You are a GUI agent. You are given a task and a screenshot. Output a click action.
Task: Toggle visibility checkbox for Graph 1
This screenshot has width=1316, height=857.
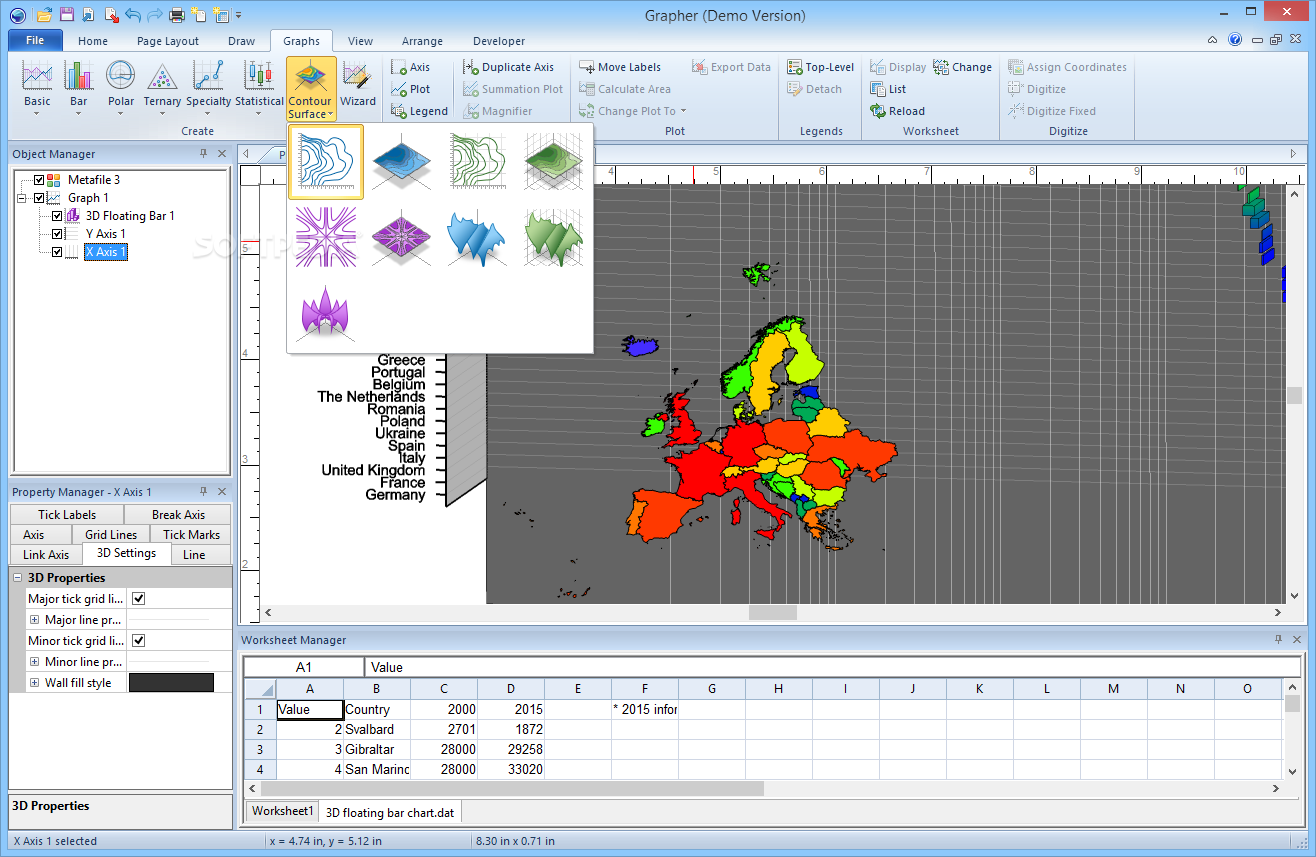click(x=39, y=198)
